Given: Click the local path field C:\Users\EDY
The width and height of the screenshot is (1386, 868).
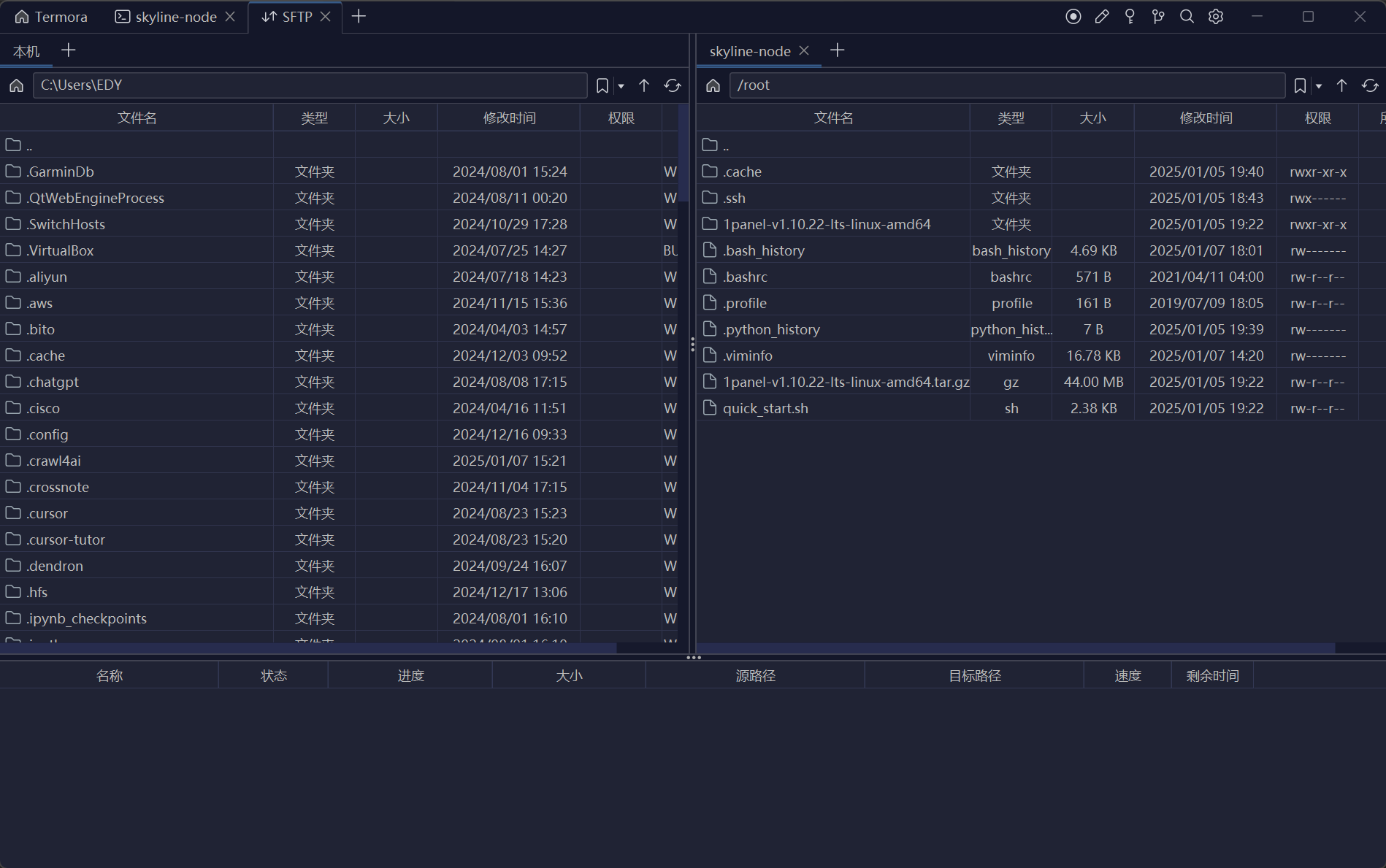Looking at the screenshot, I should (x=310, y=85).
